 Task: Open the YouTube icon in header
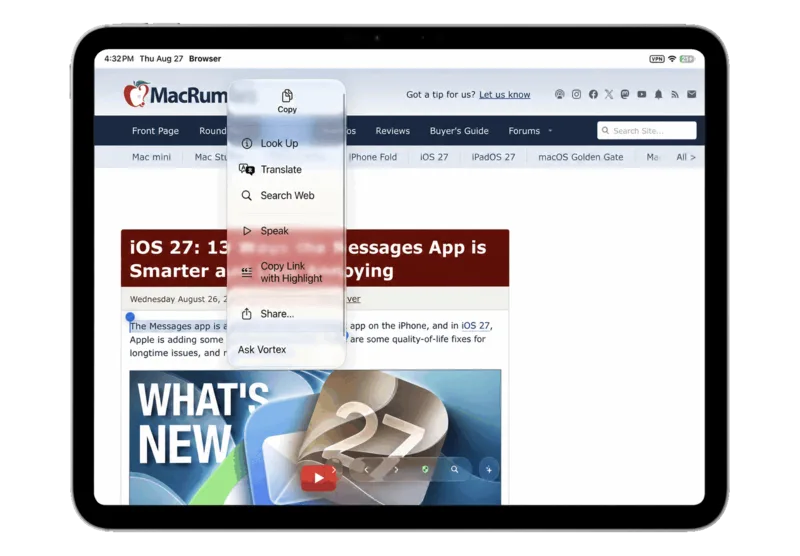tap(642, 94)
